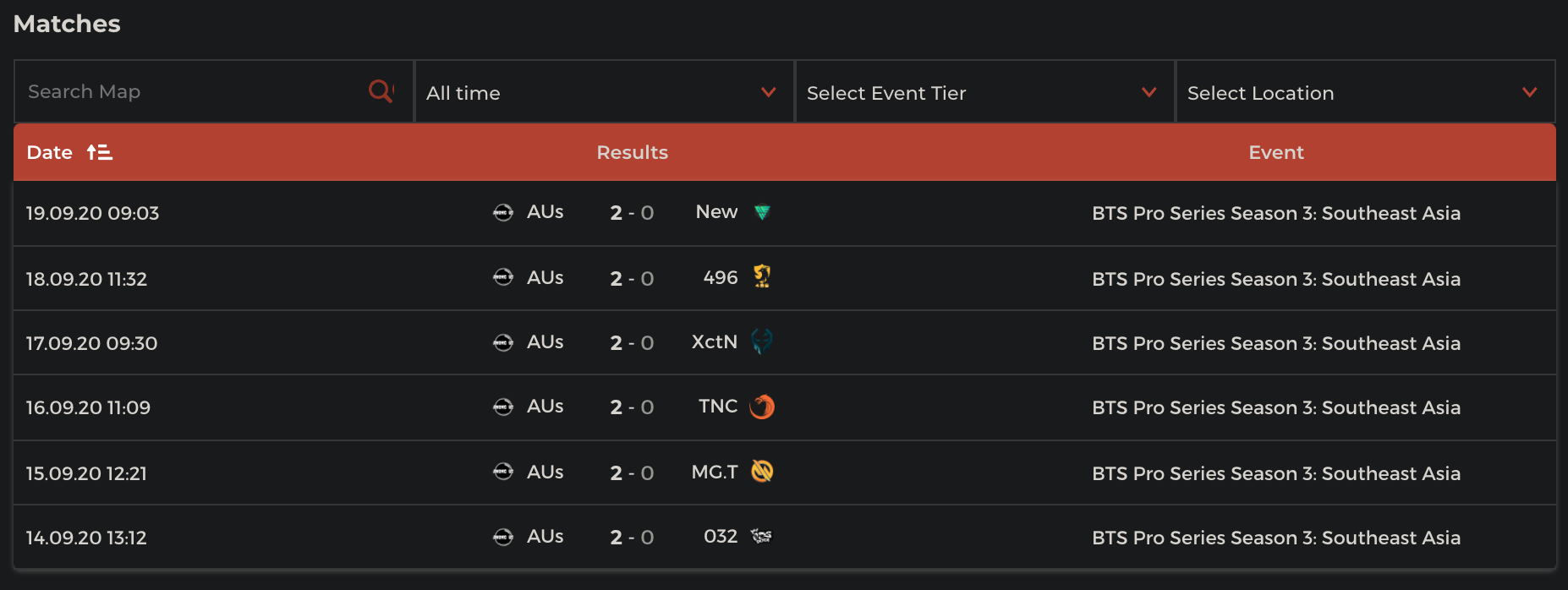Click the 032 team logo
1568x590 pixels.
pyautogui.click(x=762, y=536)
